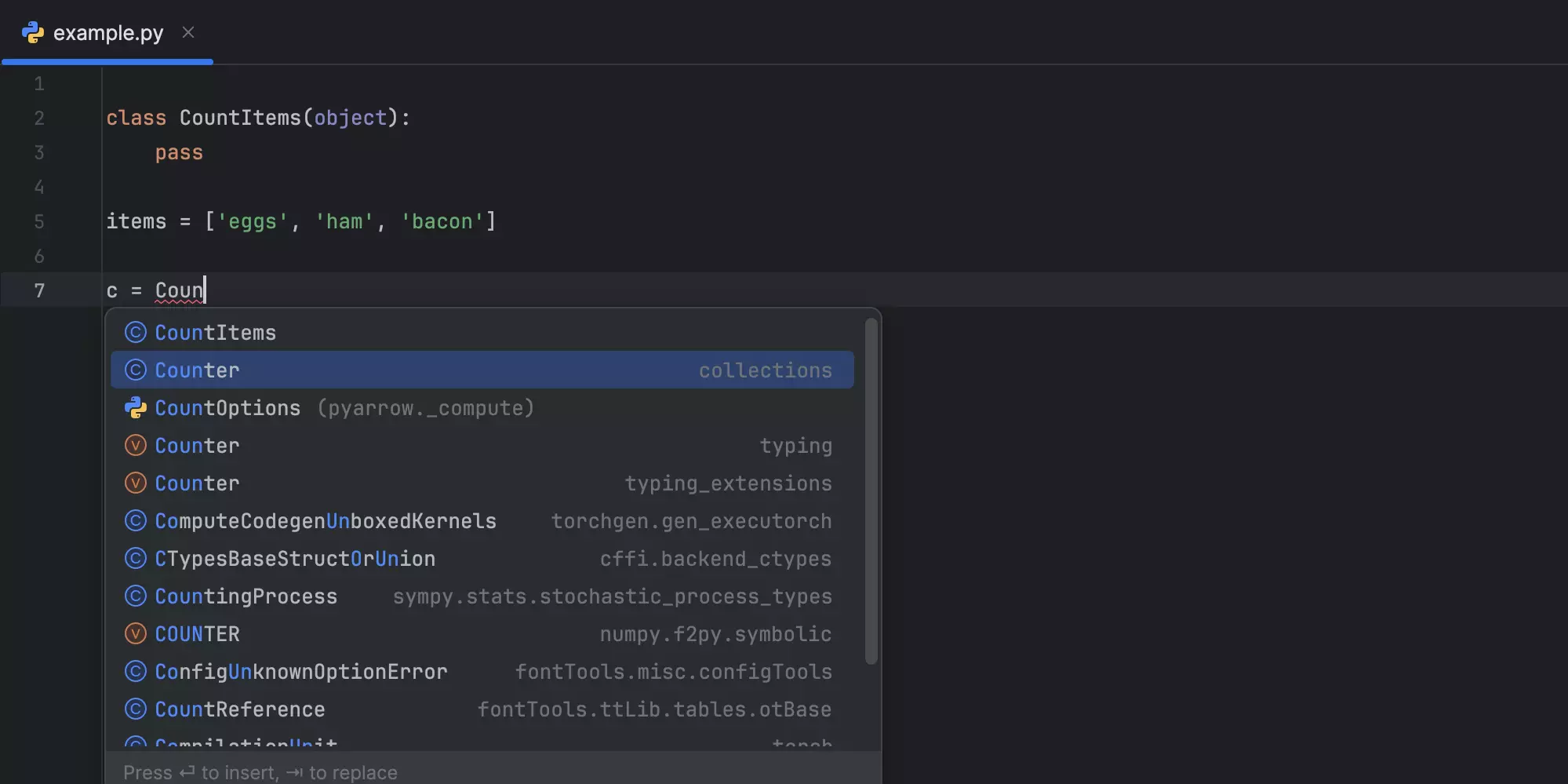Click the variable icon next to Counter from typing_extensions
Viewport: 1568px width, 784px height.
coord(135,483)
